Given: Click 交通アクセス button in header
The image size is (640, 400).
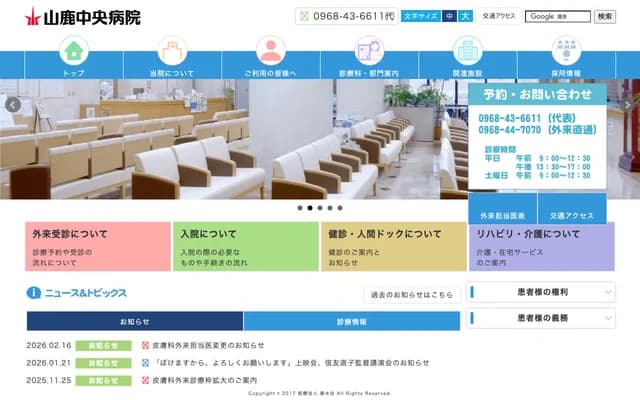Looking at the screenshot, I should 499,16.
